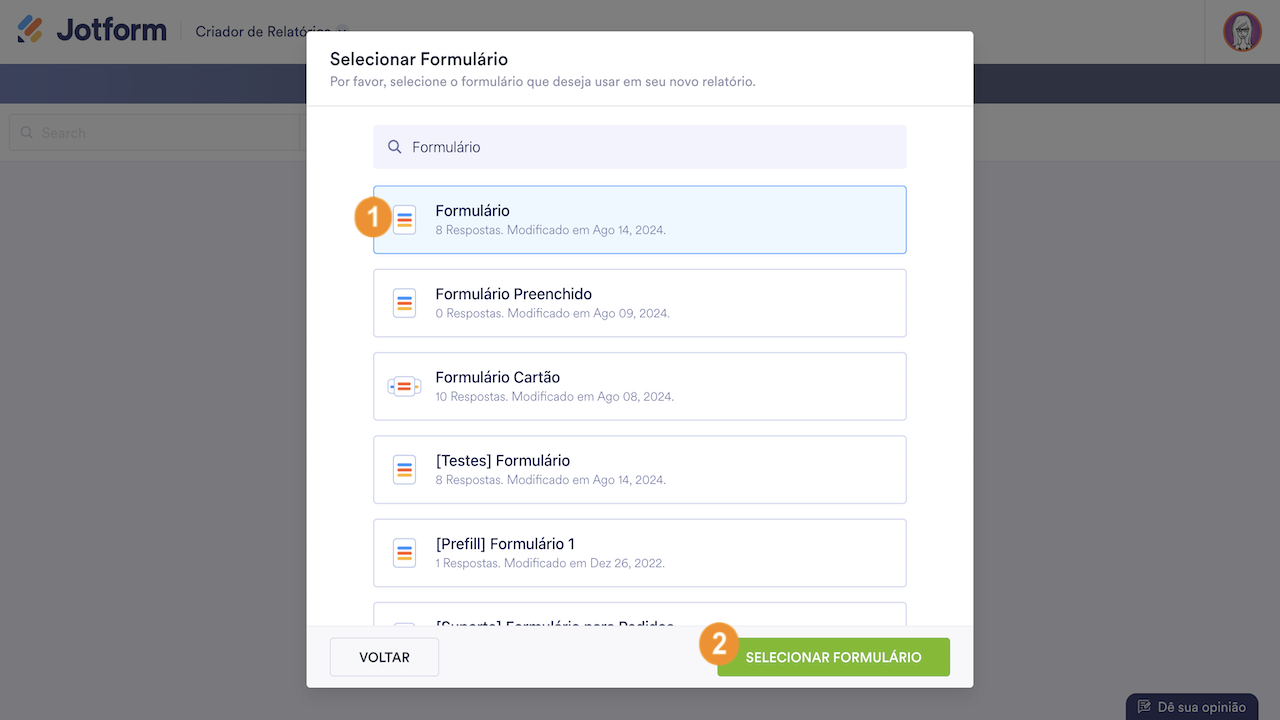The image size is (1280, 720).
Task: Choose the [Testes] Formulário entry
Action: tap(640, 469)
